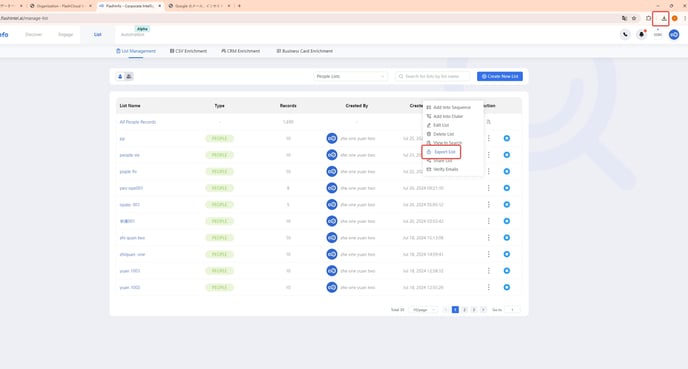Open the browser extensions puzzle icon

pos(649,18)
